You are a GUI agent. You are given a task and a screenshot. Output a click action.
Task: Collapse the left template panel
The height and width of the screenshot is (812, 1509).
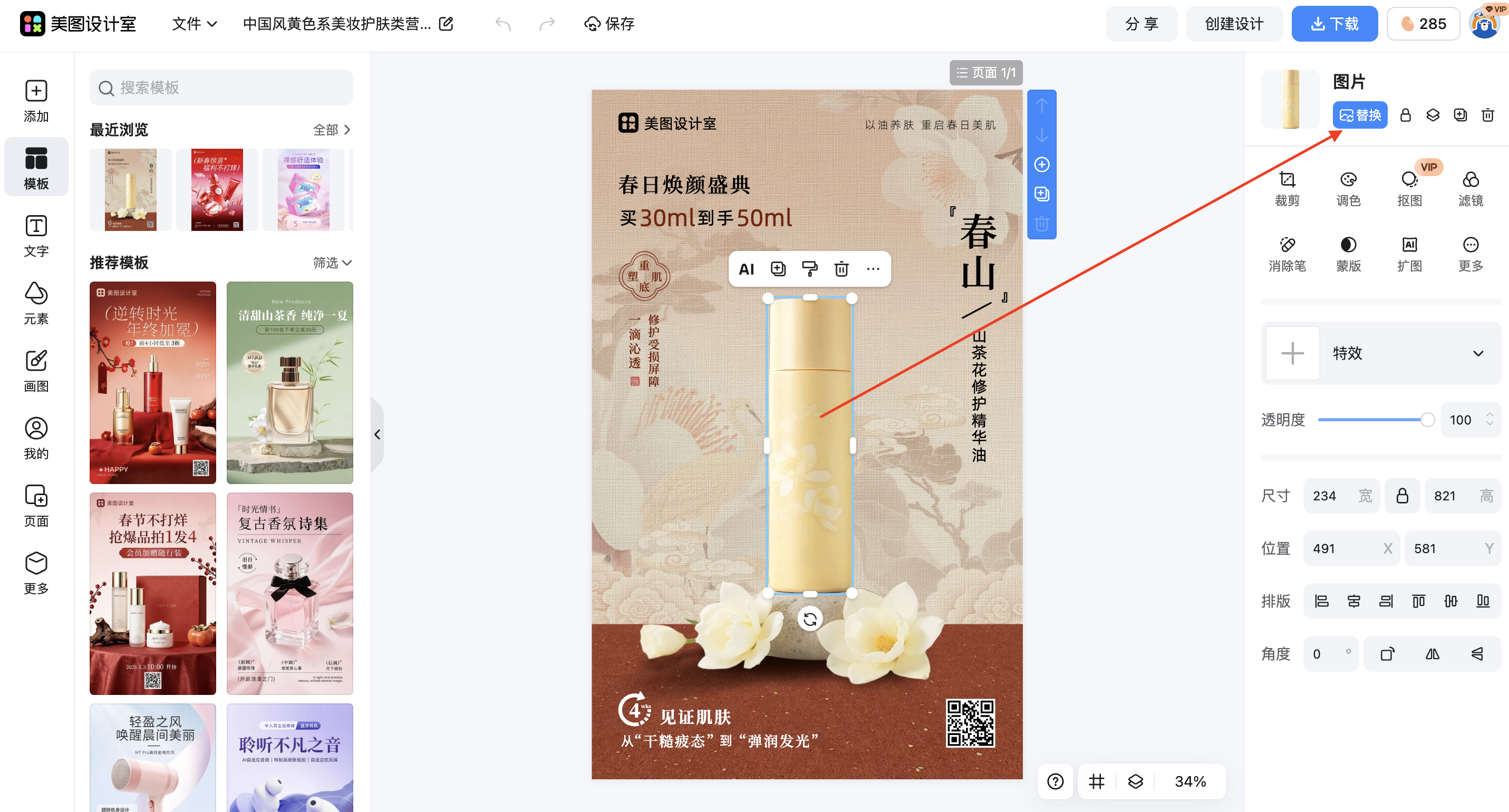378,434
